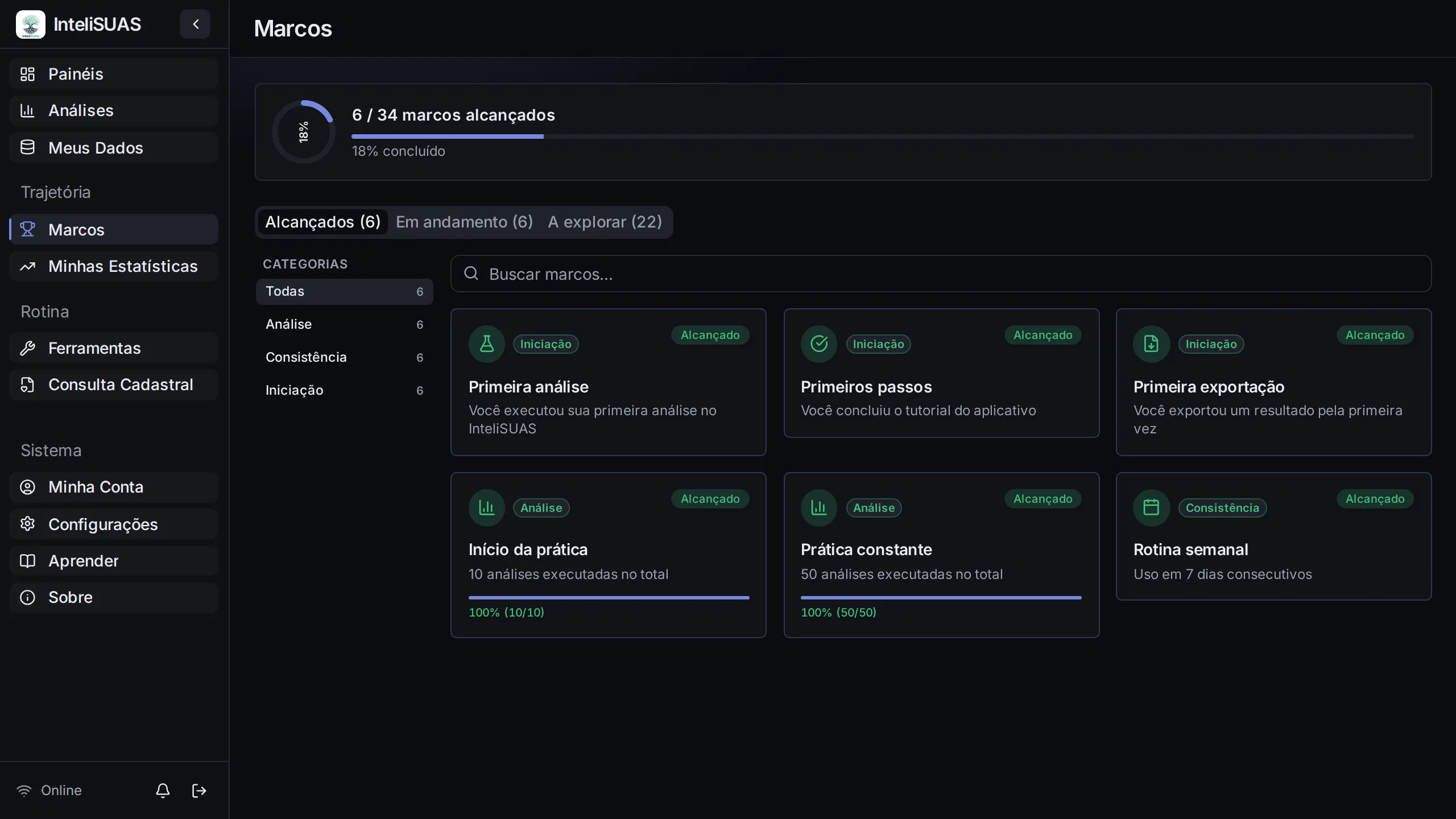Switch to the Em andamento (6) tab

point(464,222)
